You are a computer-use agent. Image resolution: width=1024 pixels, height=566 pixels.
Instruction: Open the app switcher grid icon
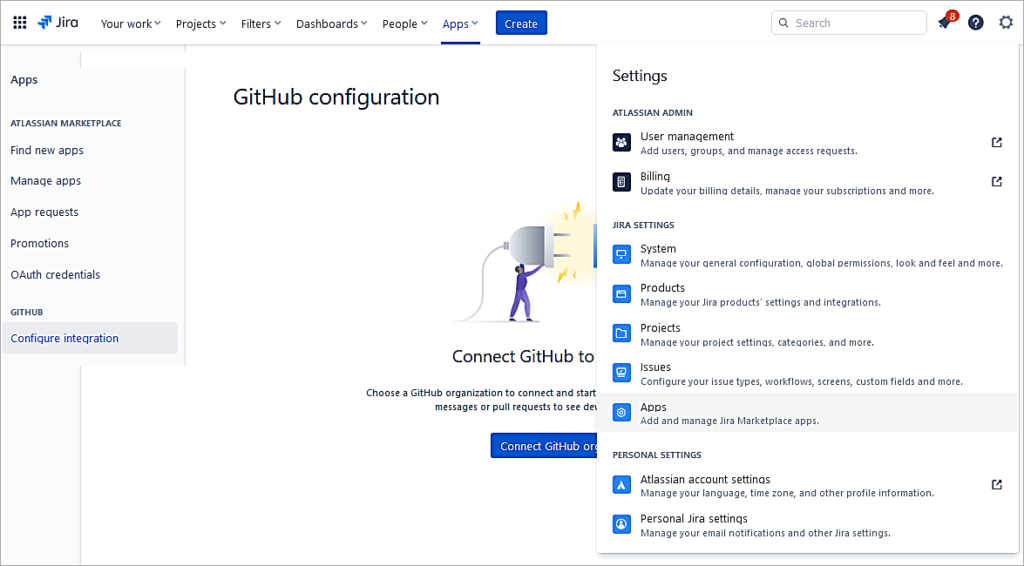pyautogui.click(x=19, y=23)
